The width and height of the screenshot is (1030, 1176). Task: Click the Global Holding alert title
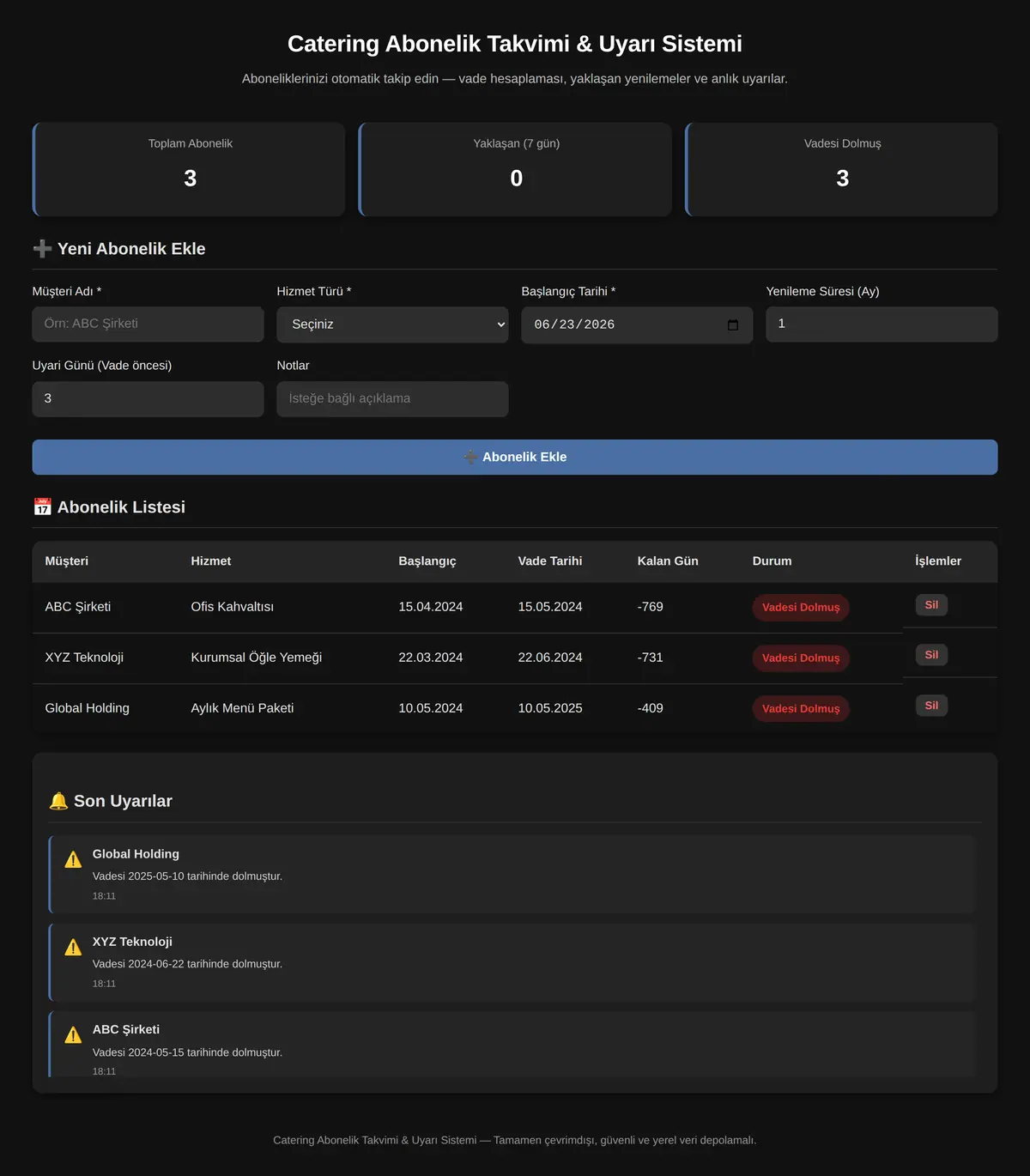click(x=136, y=854)
